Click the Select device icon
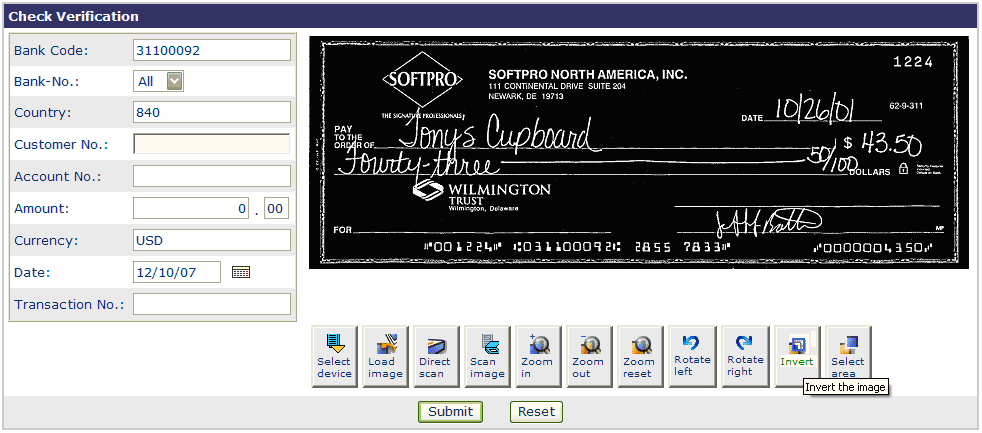This screenshot has width=982, height=433. point(334,356)
